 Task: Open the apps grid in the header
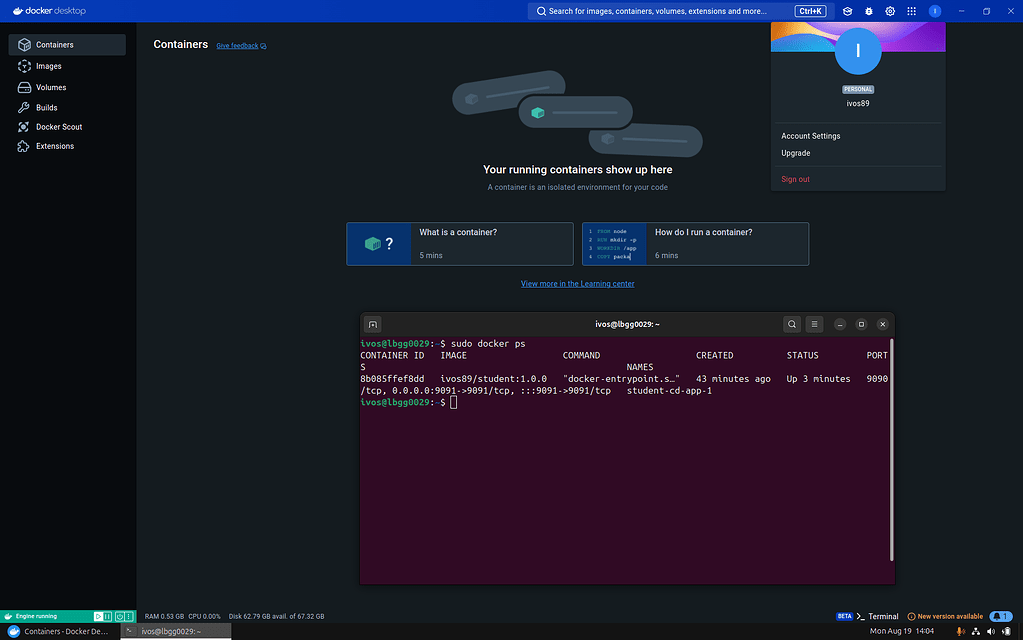tap(911, 11)
